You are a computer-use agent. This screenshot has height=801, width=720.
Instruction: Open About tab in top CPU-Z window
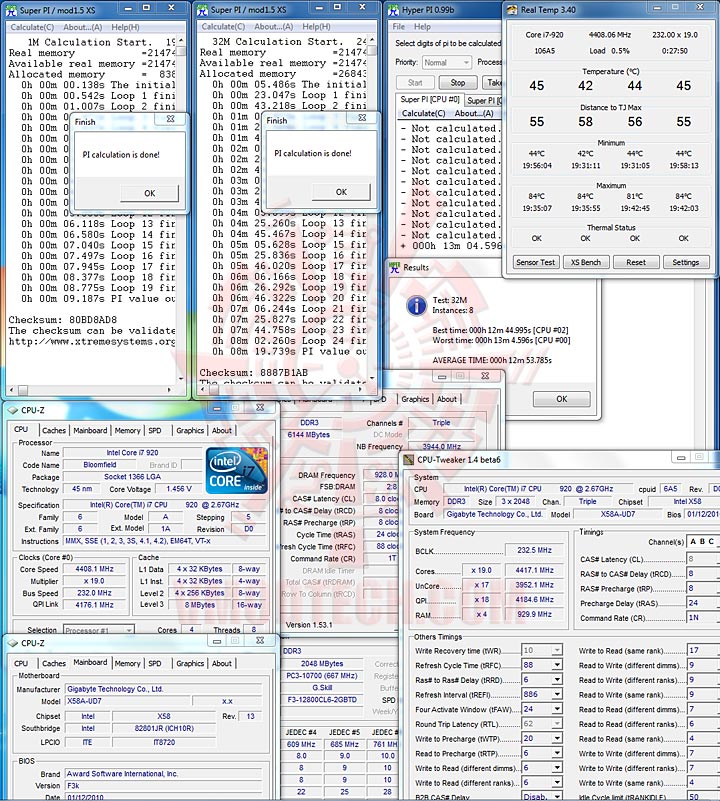(222, 430)
